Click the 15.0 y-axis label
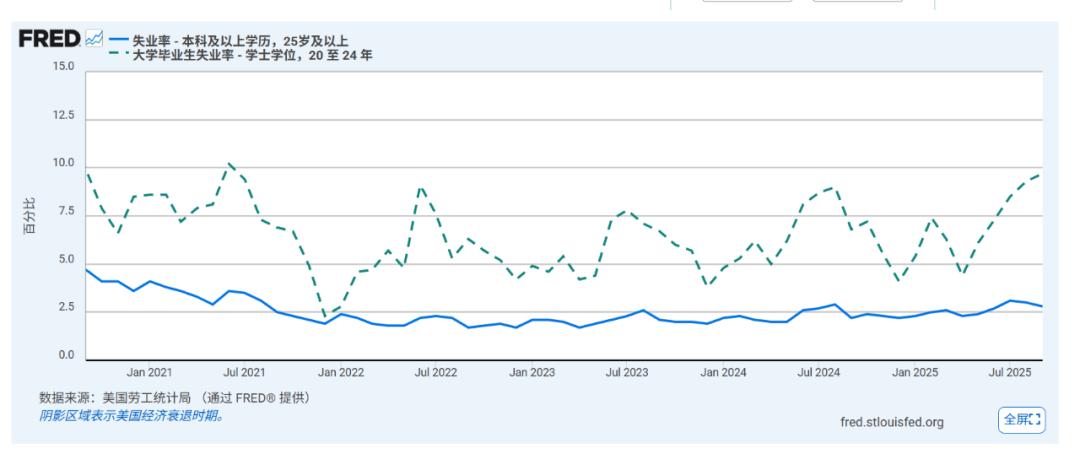The image size is (1080, 454). (63, 67)
